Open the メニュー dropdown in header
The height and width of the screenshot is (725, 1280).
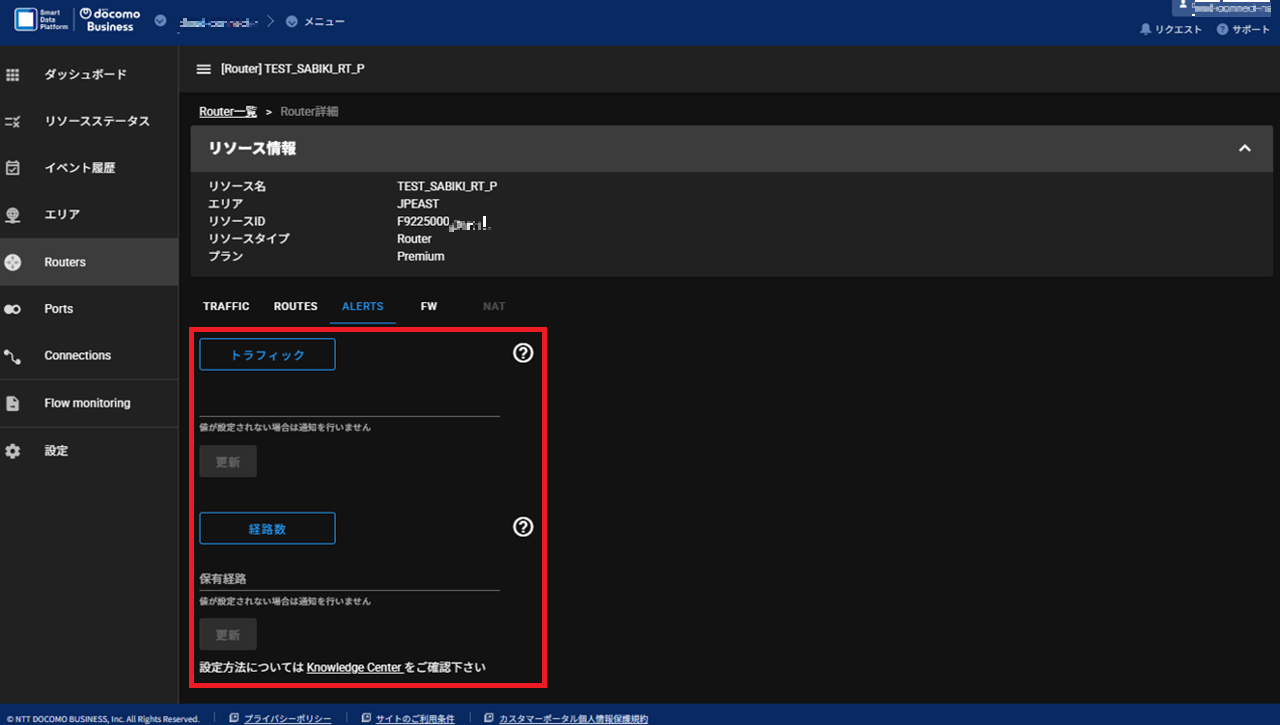(x=291, y=21)
